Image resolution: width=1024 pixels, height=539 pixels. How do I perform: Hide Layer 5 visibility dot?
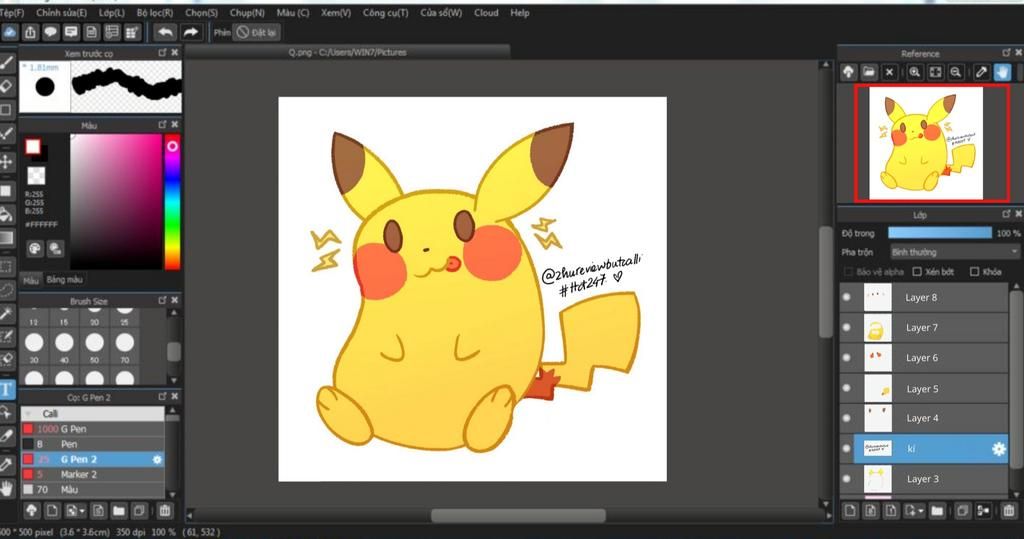tap(847, 388)
